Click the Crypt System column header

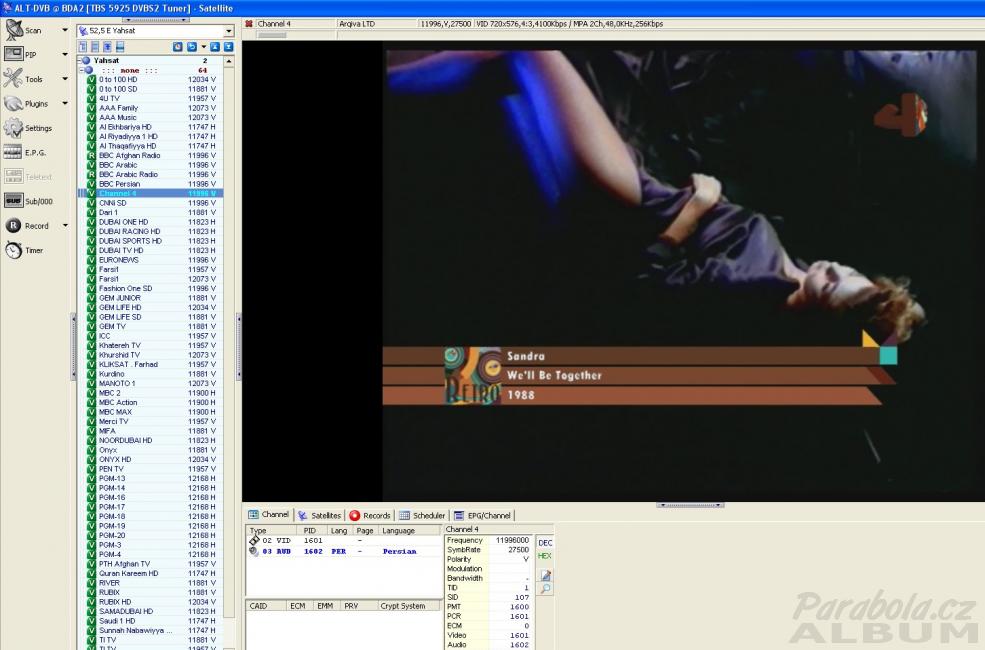tap(409, 606)
